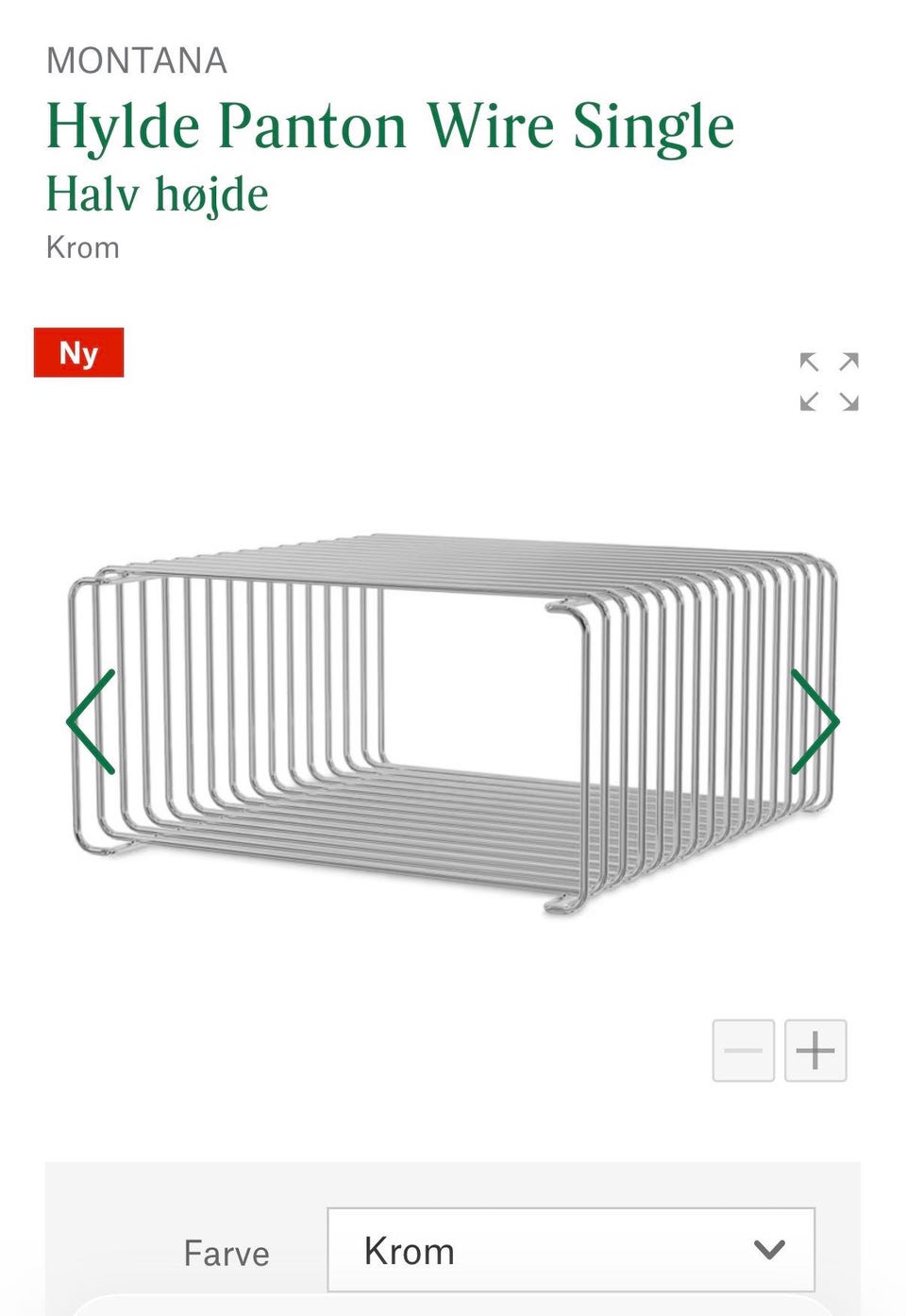The width and height of the screenshot is (906, 1316).
Task: Click the Hylde Panton Wire Single title
Action: pos(390,127)
